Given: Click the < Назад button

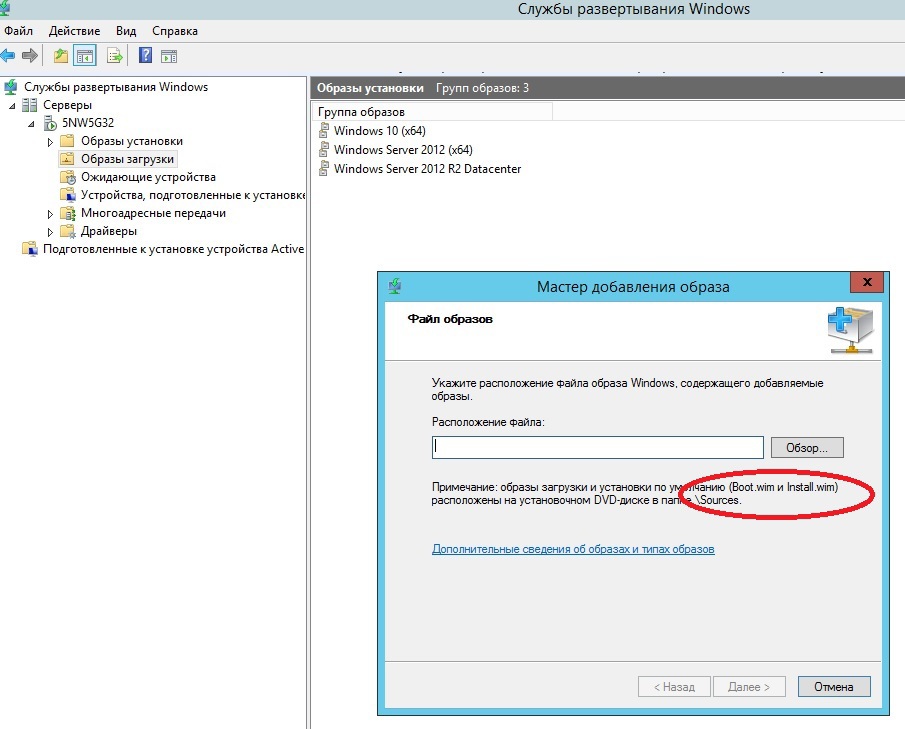Looking at the screenshot, I should coord(674,687).
